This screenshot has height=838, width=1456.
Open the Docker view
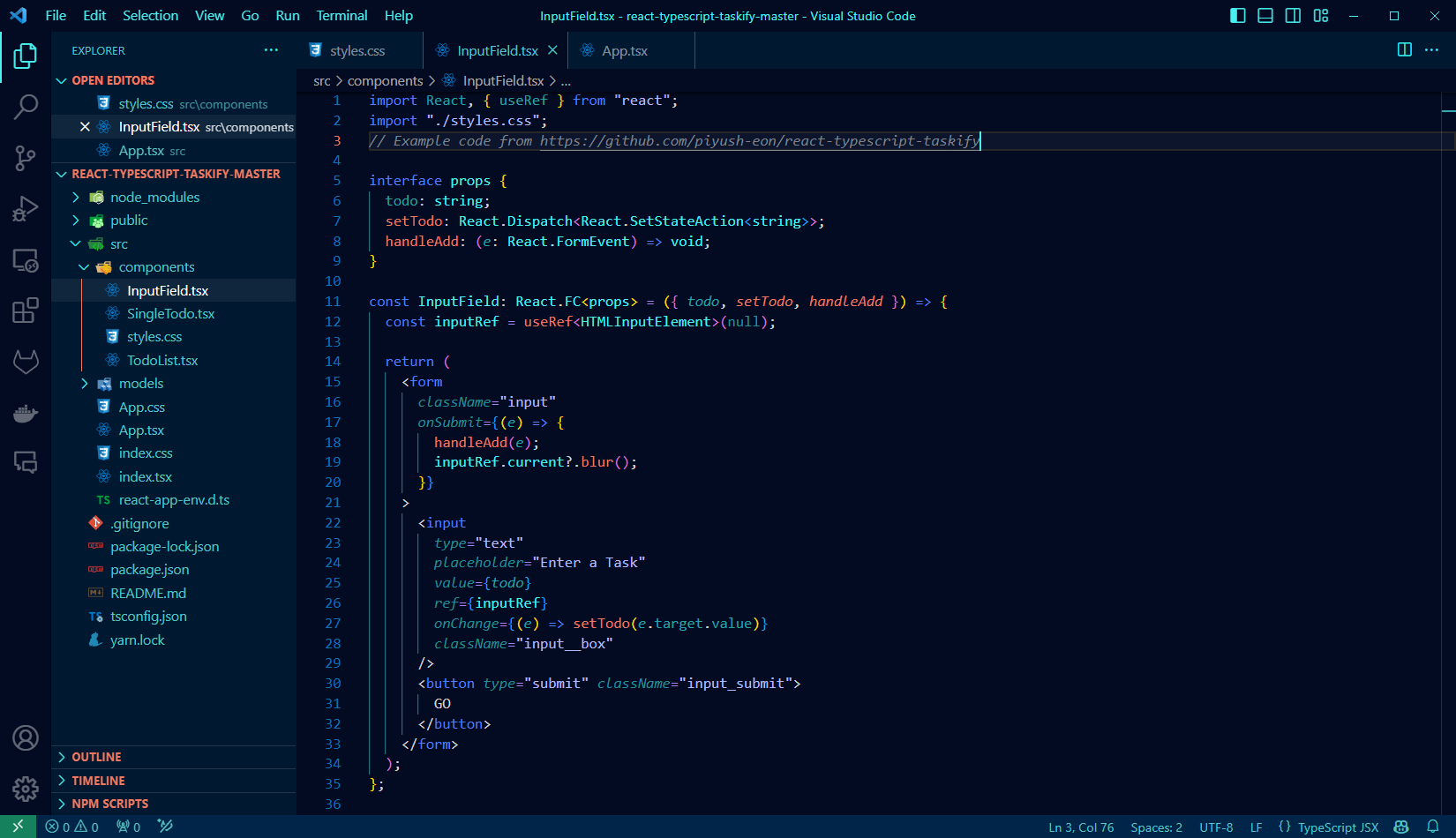26,413
